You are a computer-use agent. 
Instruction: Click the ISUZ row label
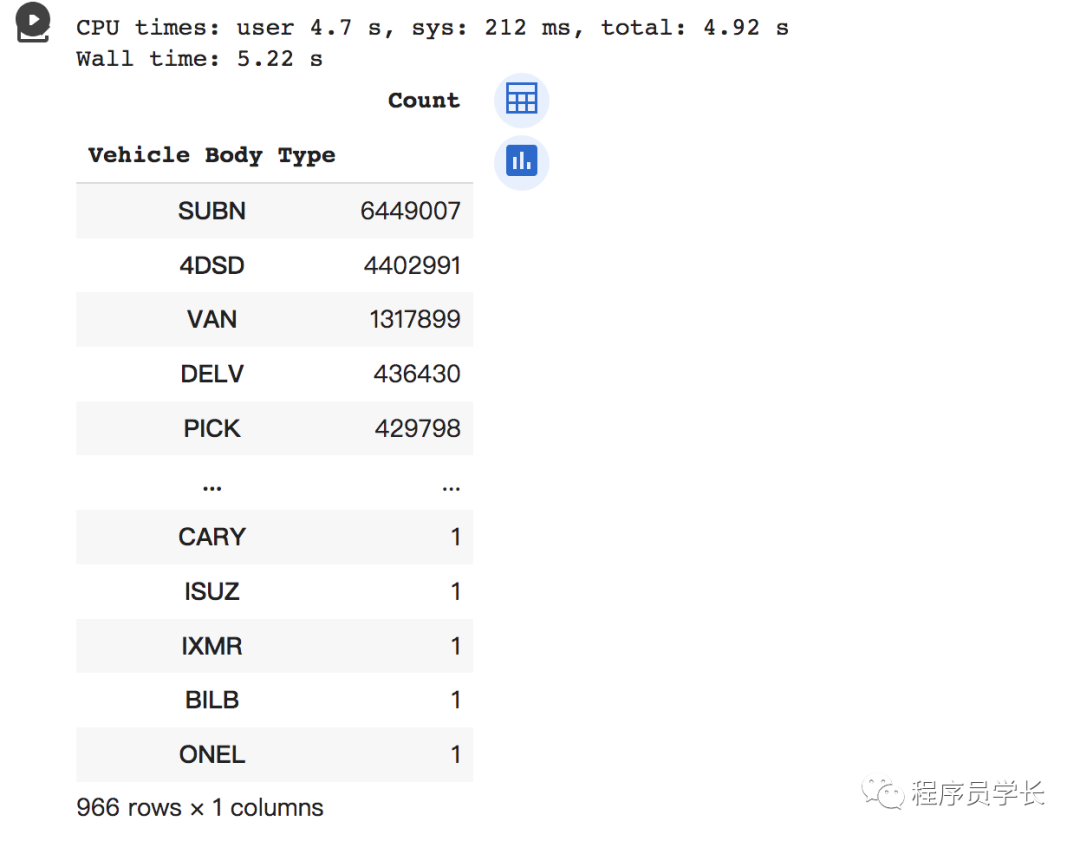point(211,592)
